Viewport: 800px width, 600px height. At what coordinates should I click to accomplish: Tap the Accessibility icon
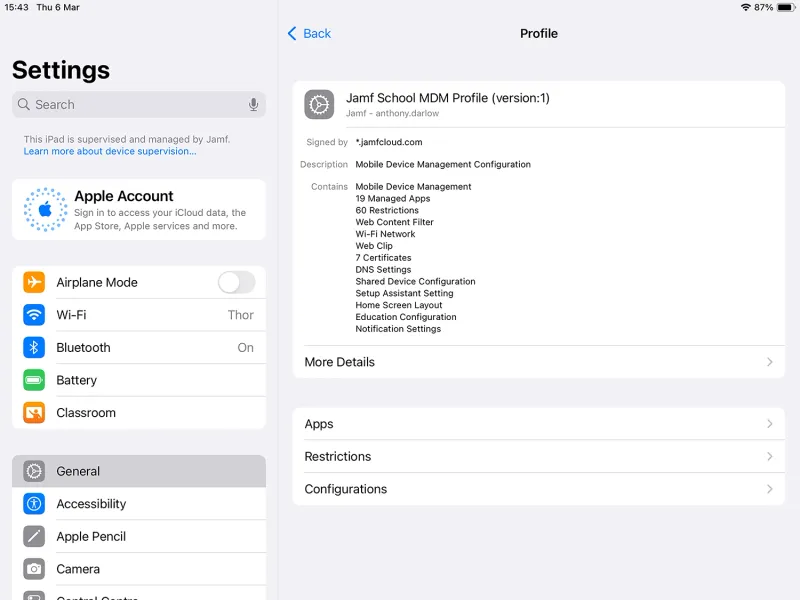coord(34,504)
